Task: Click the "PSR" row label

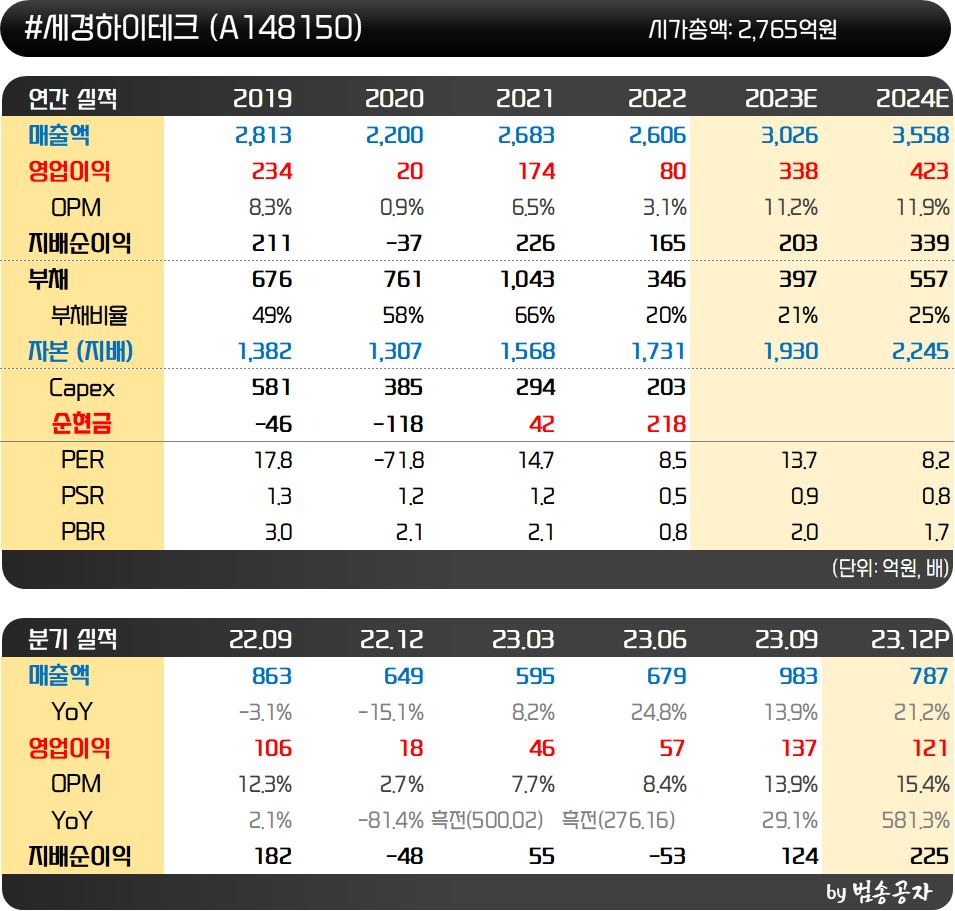Action: pos(83,496)
